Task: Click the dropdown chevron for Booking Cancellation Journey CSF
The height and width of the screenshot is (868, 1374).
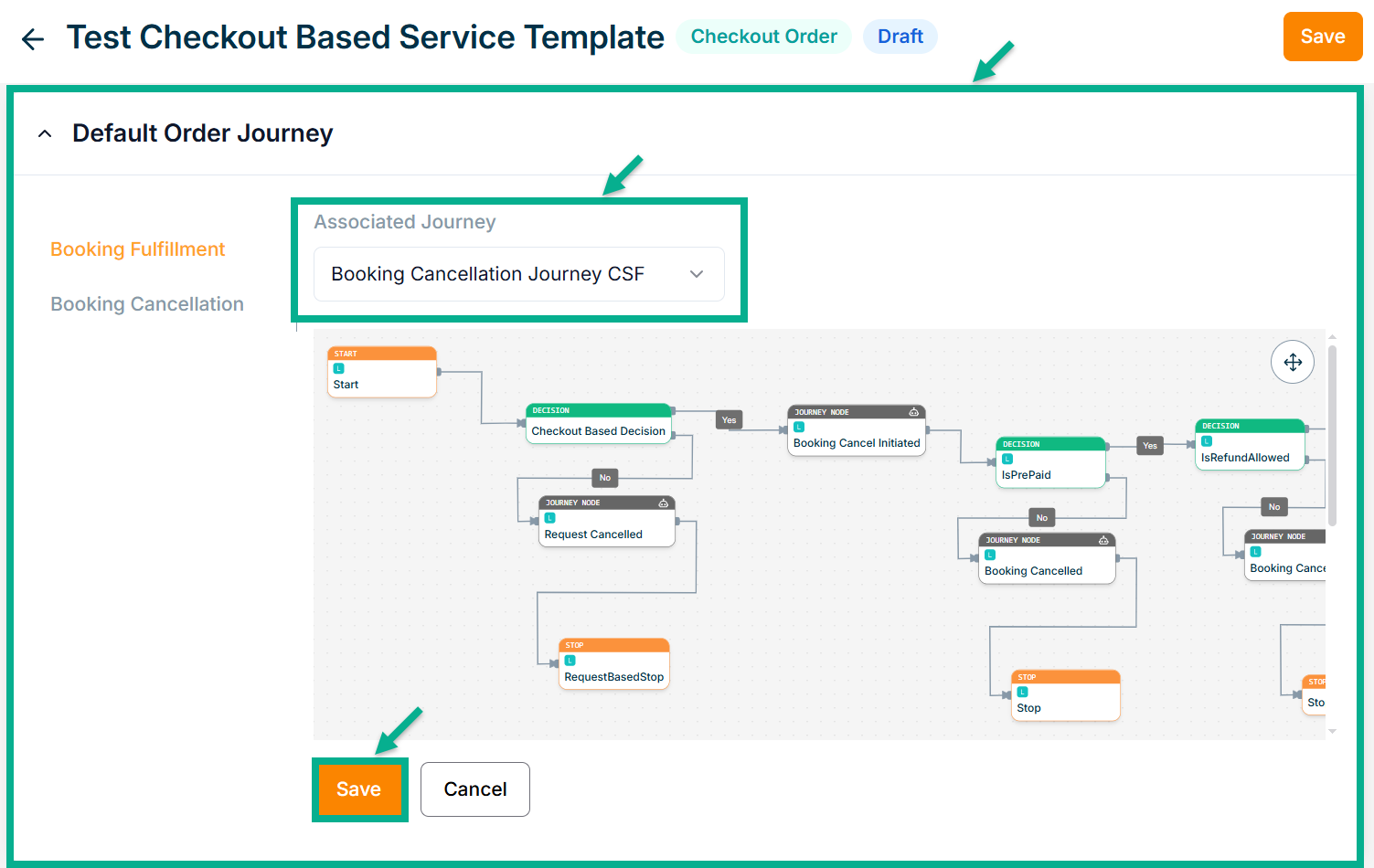Action: 697,274
